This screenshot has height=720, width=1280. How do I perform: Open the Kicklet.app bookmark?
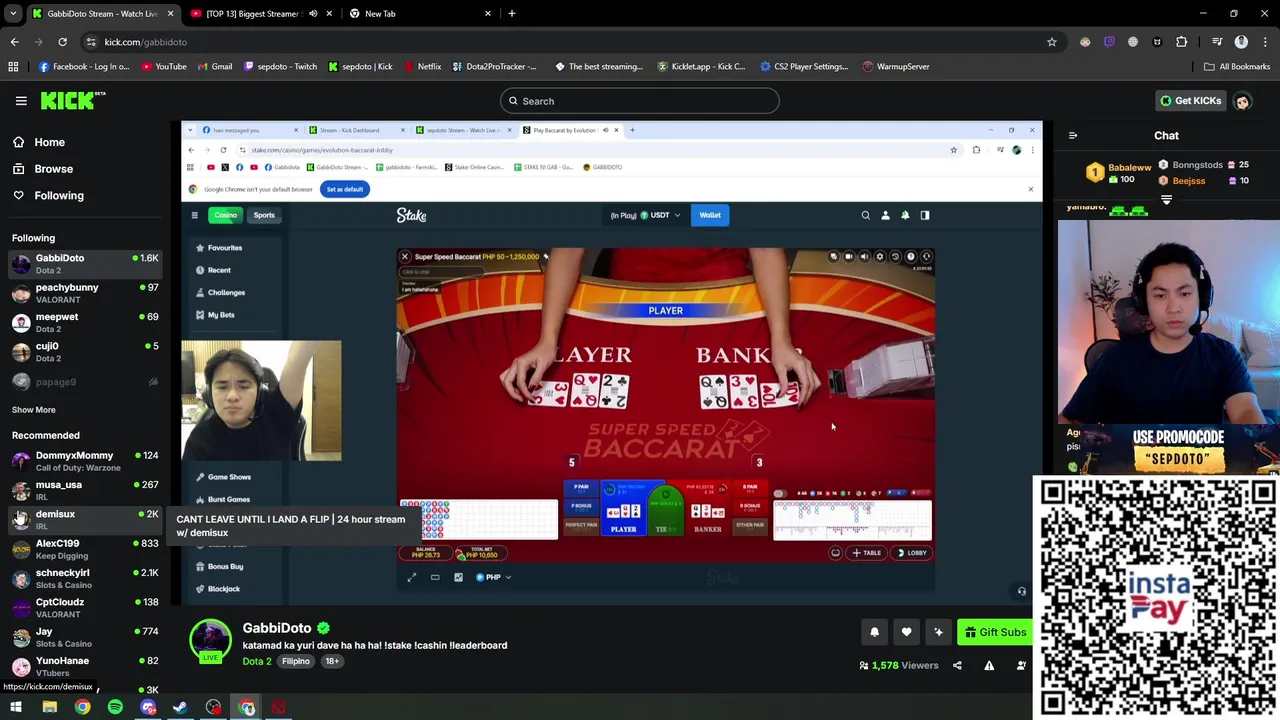coord(701,67)
